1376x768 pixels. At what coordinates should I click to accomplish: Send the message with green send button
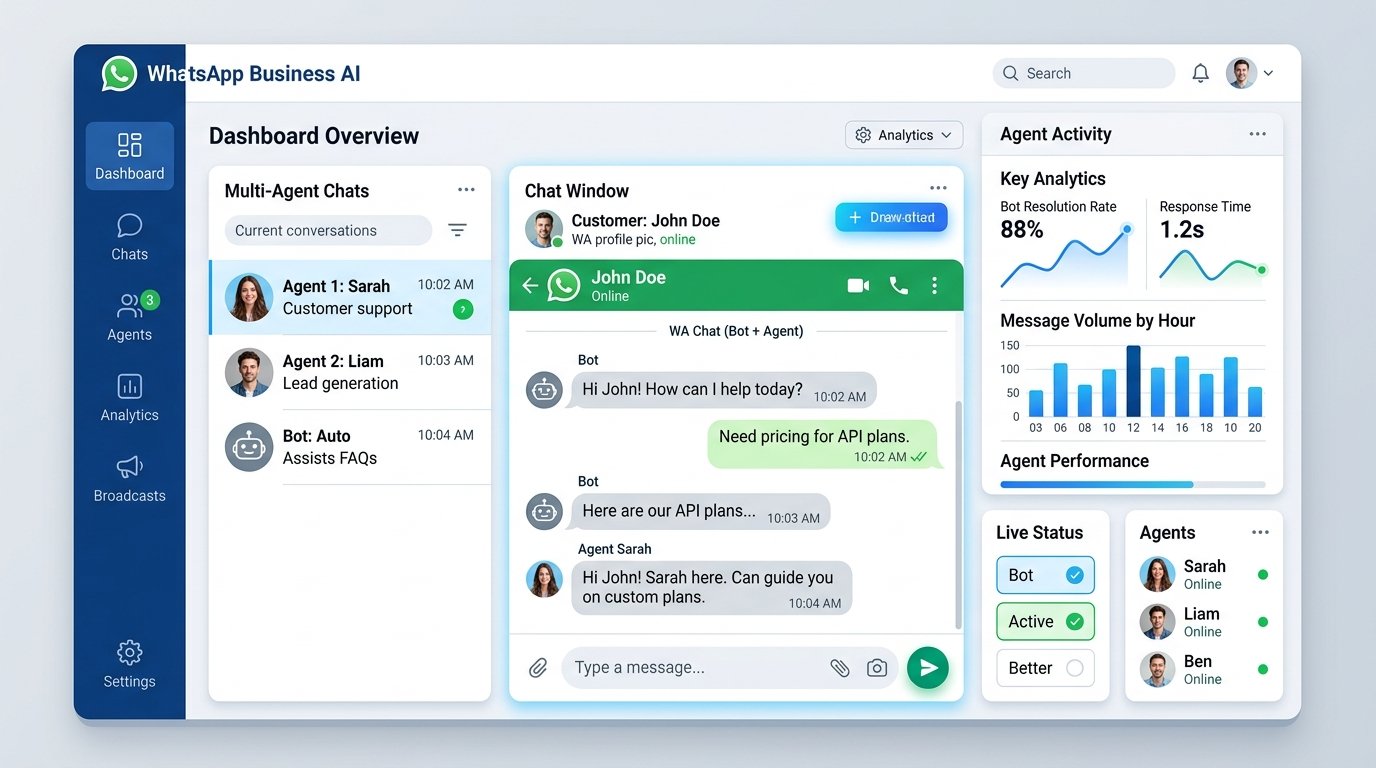point(928,668)
